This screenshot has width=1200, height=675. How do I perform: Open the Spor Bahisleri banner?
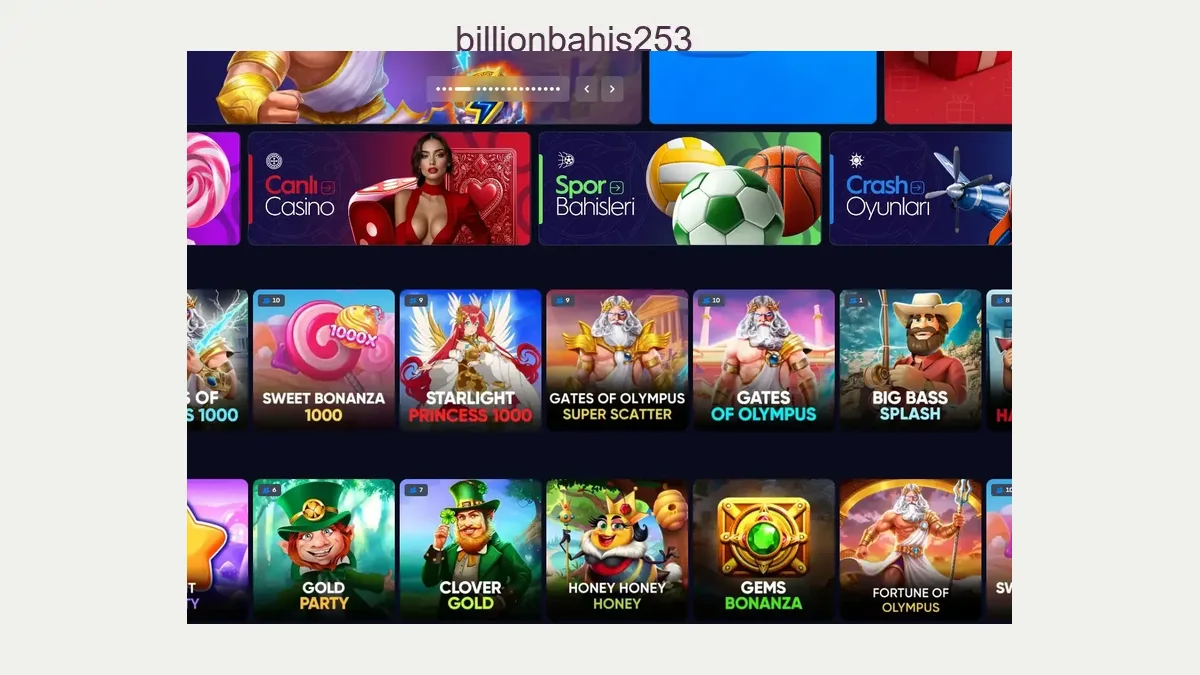point(680,188)
